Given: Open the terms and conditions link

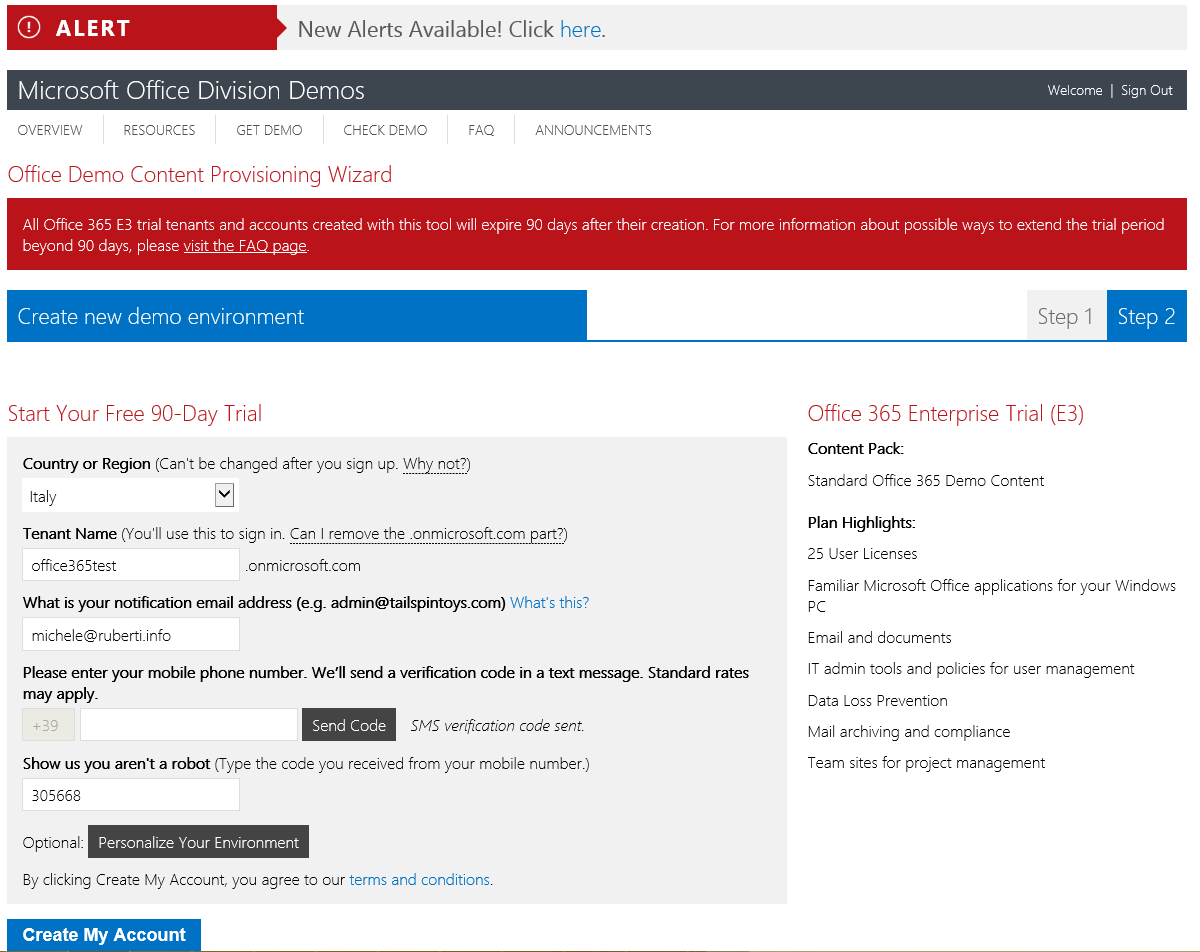Looking at the screenshot, I should tap(419, 880).
